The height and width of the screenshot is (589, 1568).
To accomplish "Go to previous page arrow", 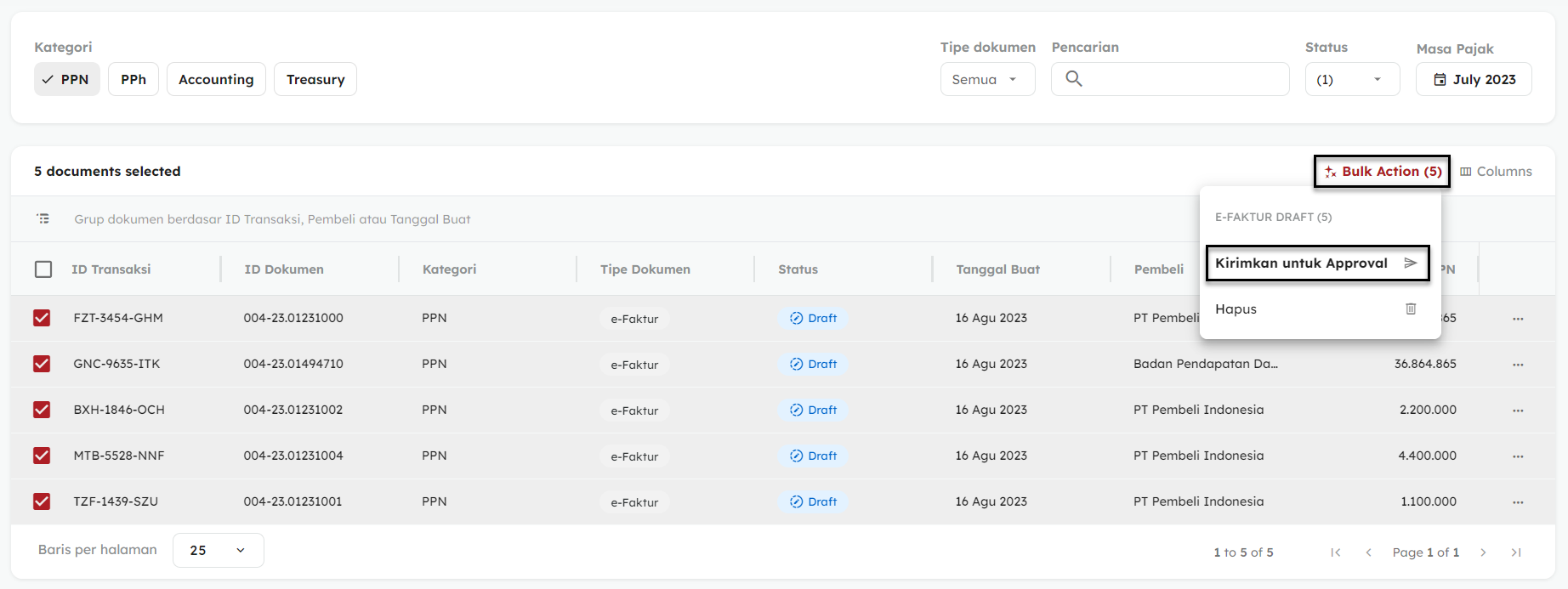I will (x=1368, y=552).
